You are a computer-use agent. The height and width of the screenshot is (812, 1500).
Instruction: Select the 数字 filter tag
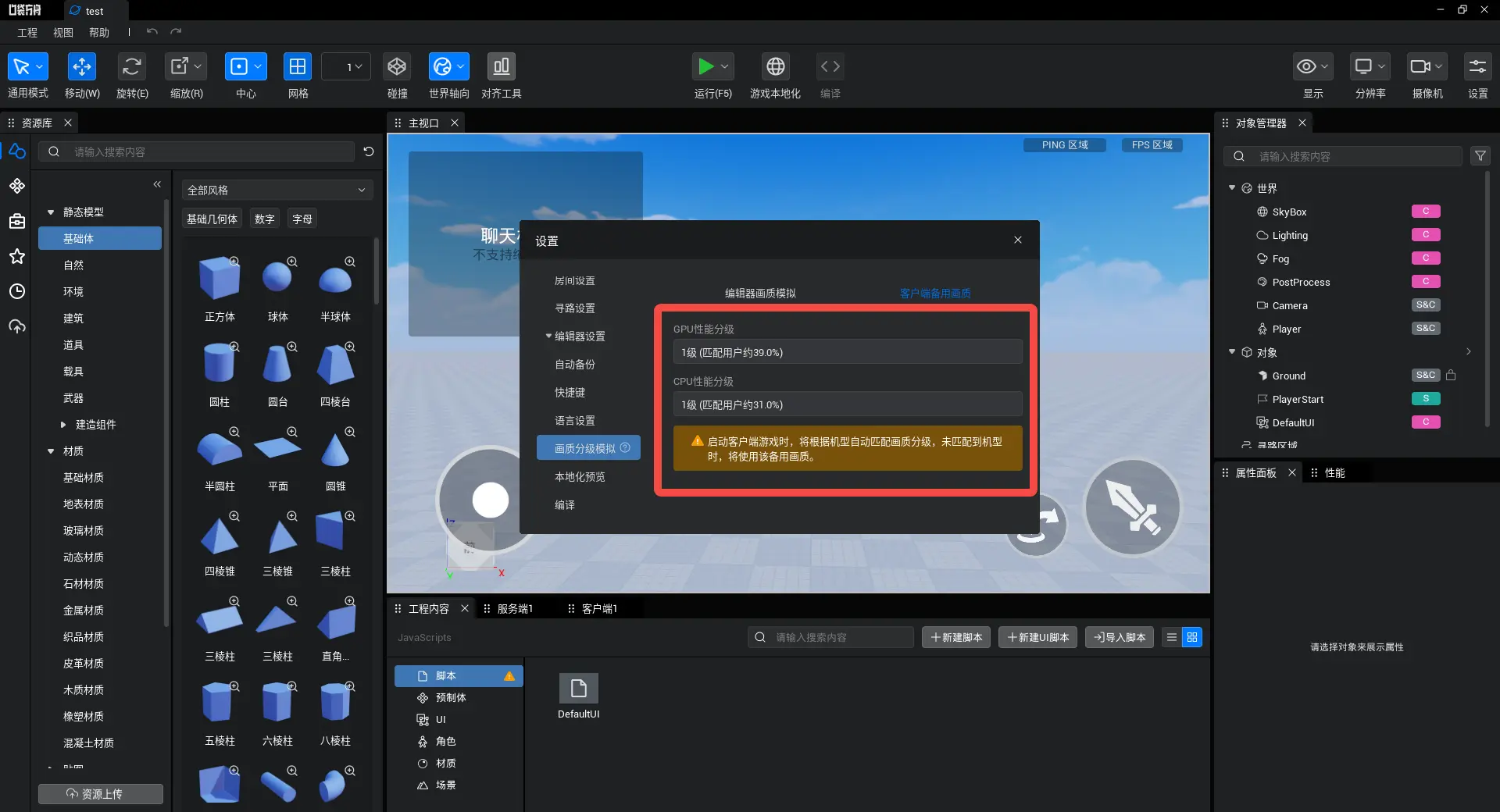click(x=265, y=219)
